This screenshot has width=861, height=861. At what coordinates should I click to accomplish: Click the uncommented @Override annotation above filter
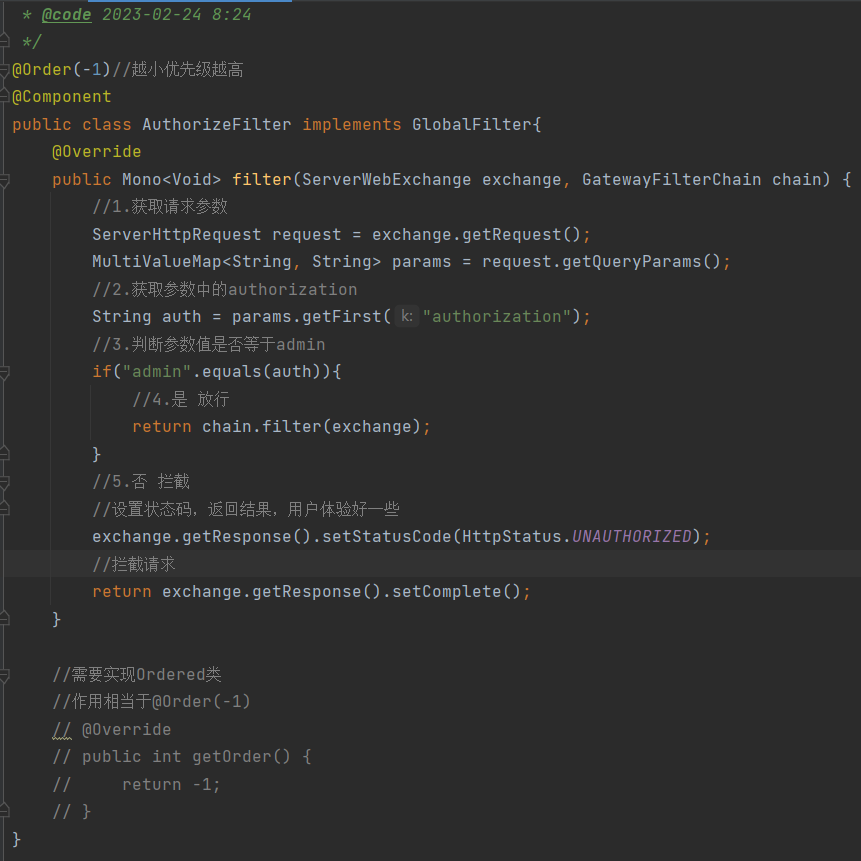point(97,152)
